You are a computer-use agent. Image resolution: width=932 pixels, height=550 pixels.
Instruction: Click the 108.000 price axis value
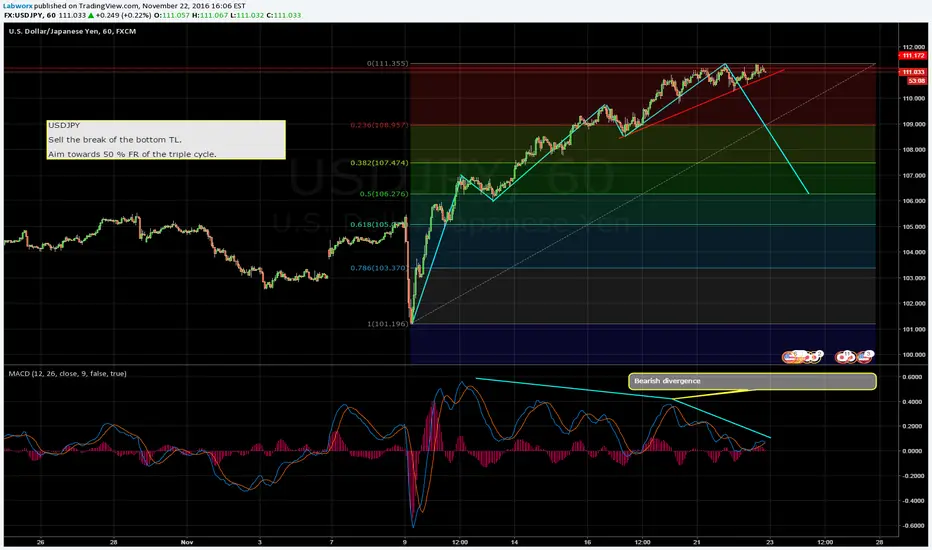914,150
